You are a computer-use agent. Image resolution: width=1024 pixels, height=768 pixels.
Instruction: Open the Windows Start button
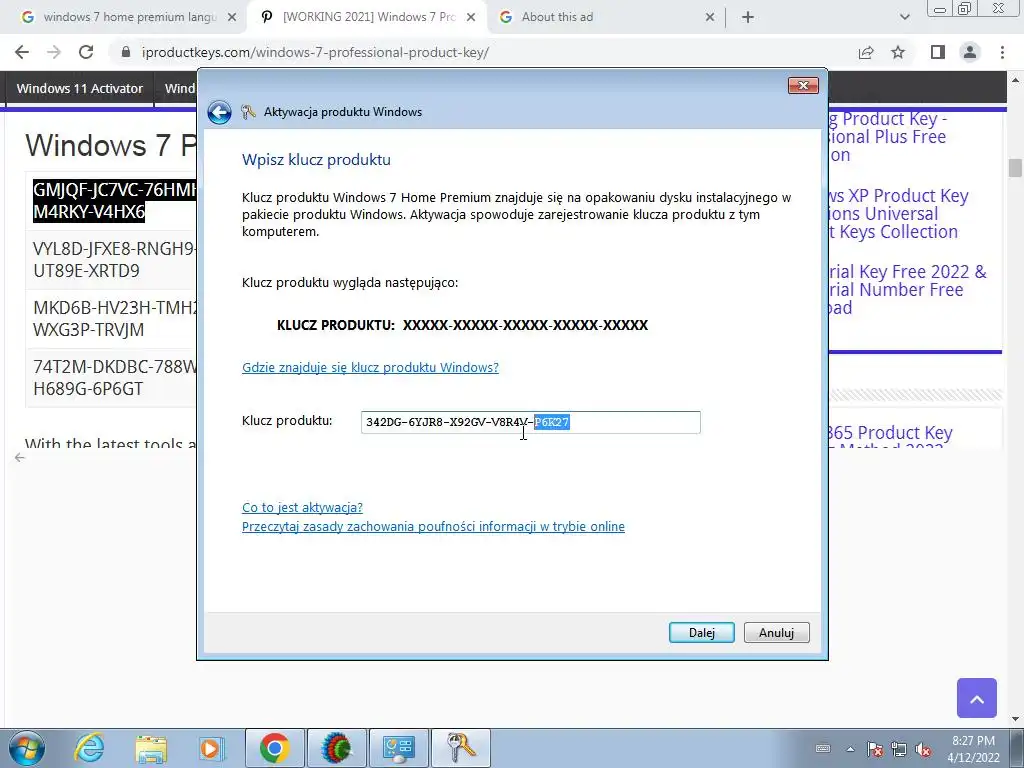coord(27,748)
